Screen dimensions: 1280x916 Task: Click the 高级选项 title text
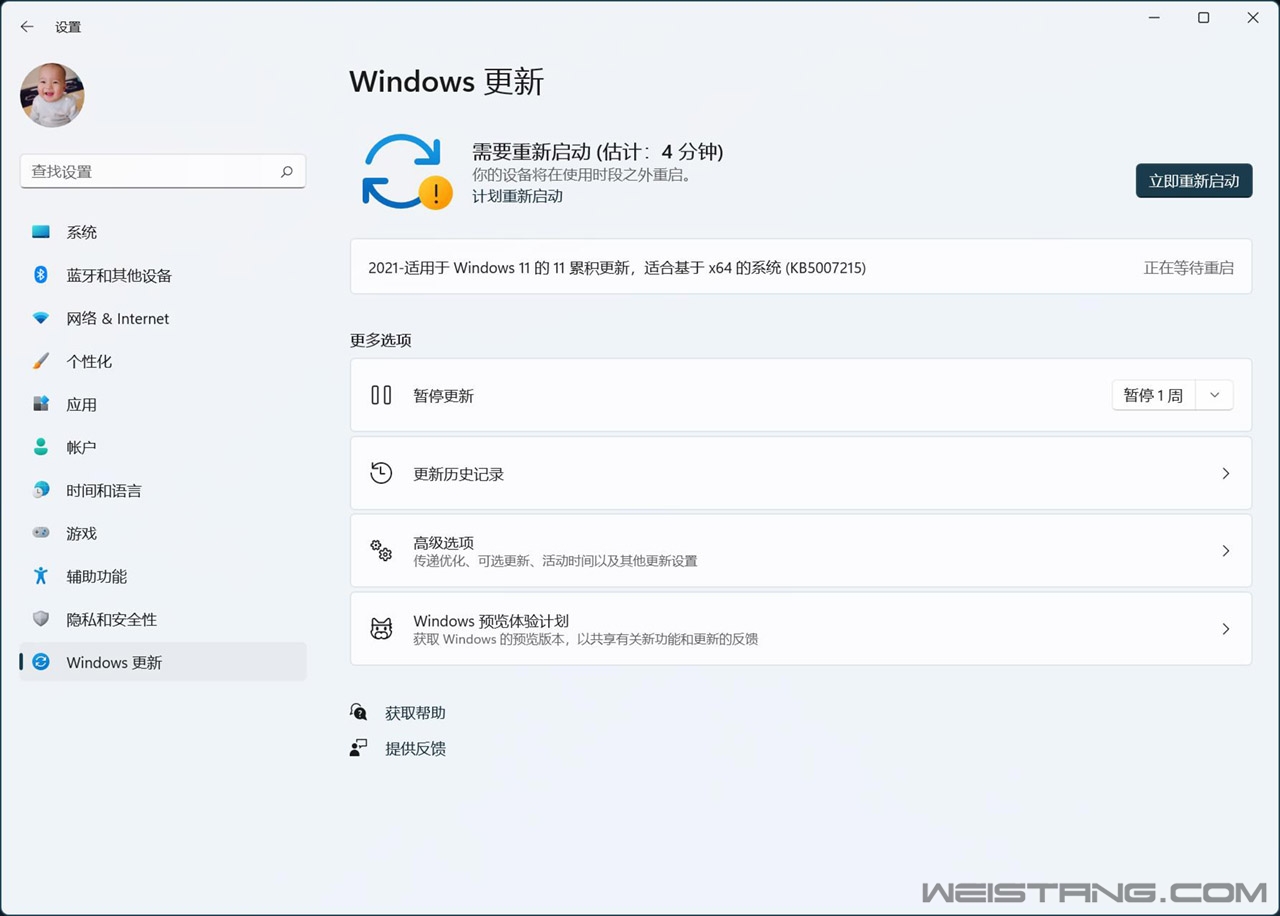coord(443,543)
